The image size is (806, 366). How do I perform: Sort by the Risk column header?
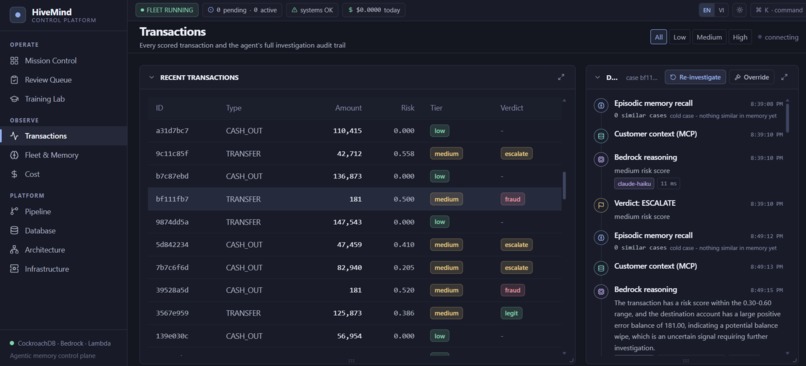click(408, 108)
